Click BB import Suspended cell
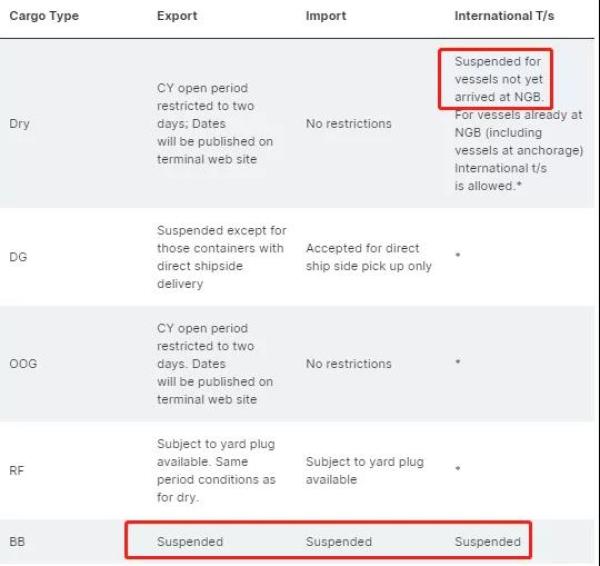The height and width of the screenshot is (566, 600). pos(338,542)
